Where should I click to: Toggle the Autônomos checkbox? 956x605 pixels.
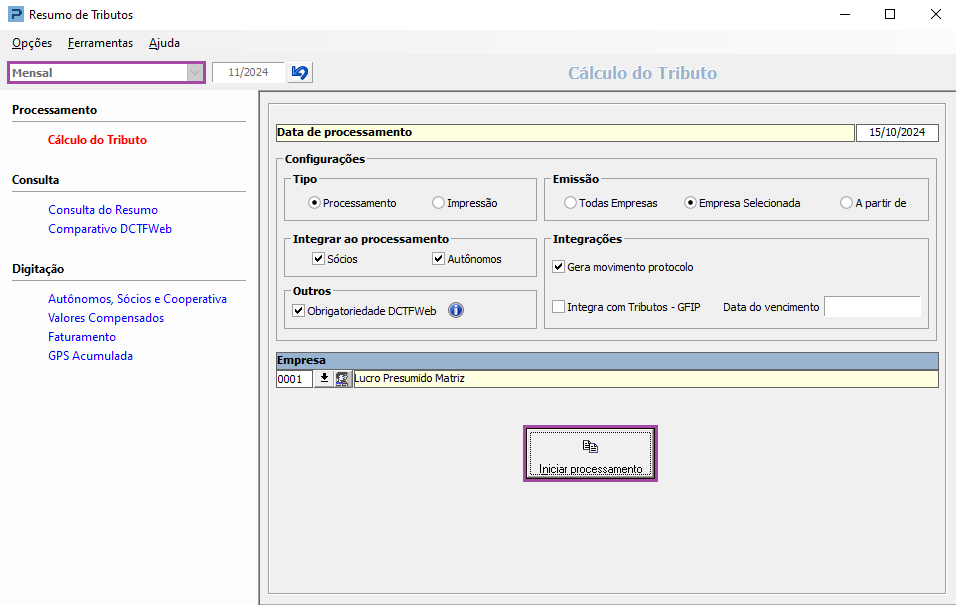[438, 259]
